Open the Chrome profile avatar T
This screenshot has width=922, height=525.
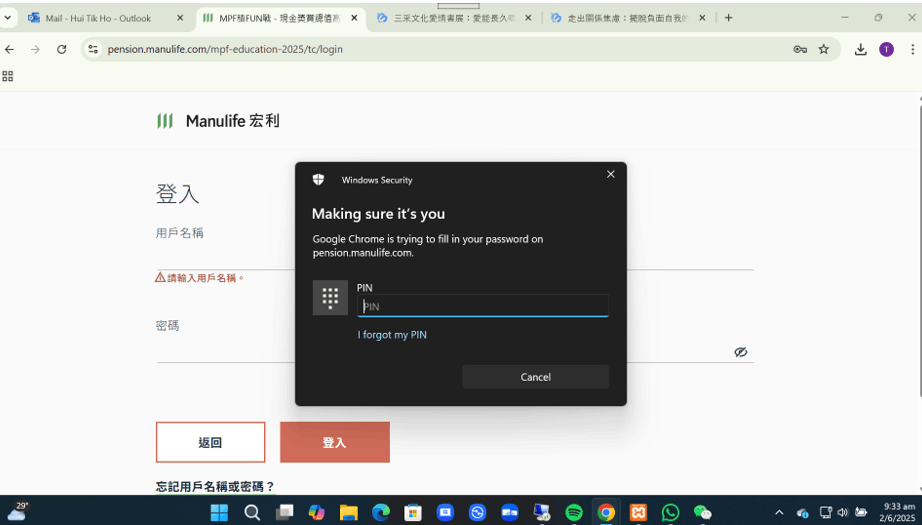click(886, 49)
